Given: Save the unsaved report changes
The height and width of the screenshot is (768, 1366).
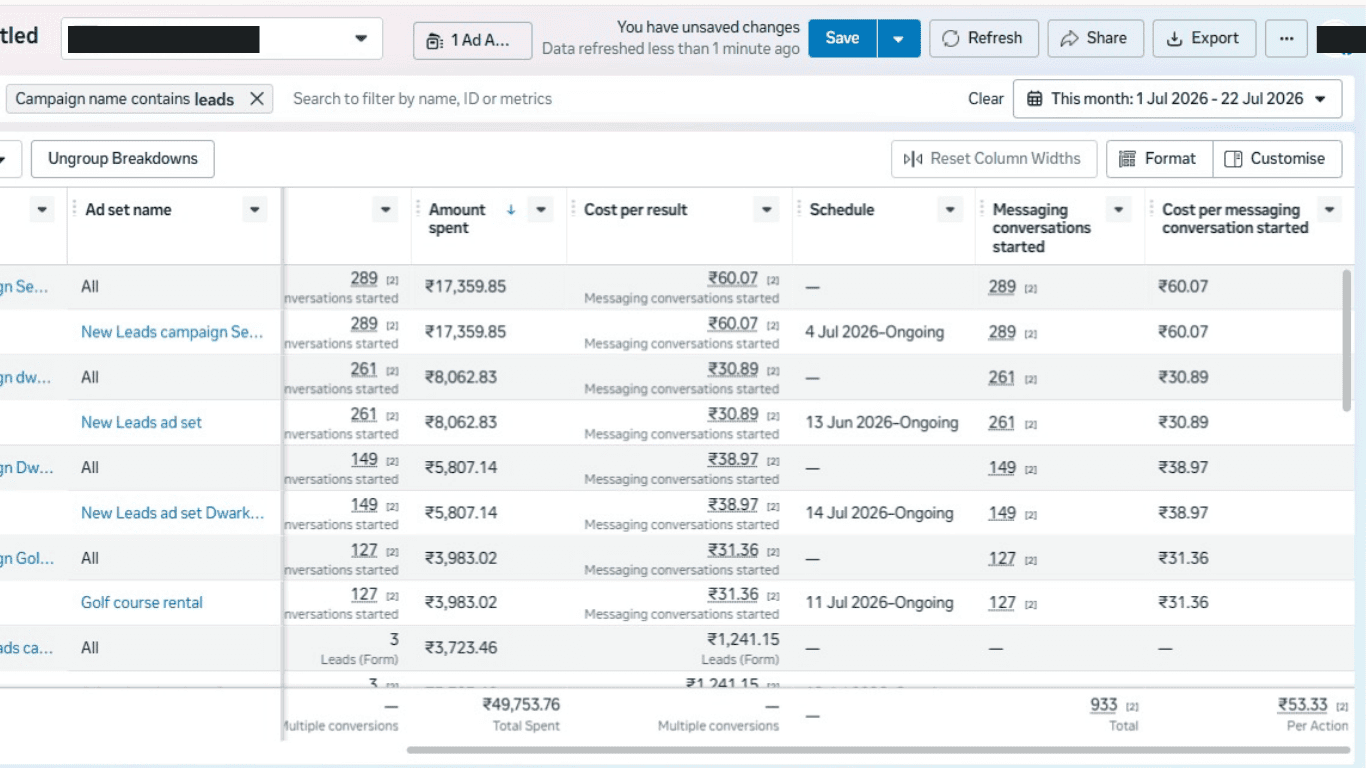Looking at the screenshot, I should coord(842,38).
